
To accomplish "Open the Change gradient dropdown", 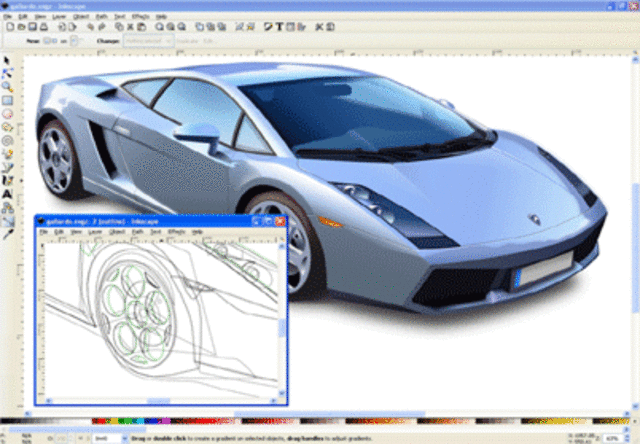I will [x=149, y=41].
